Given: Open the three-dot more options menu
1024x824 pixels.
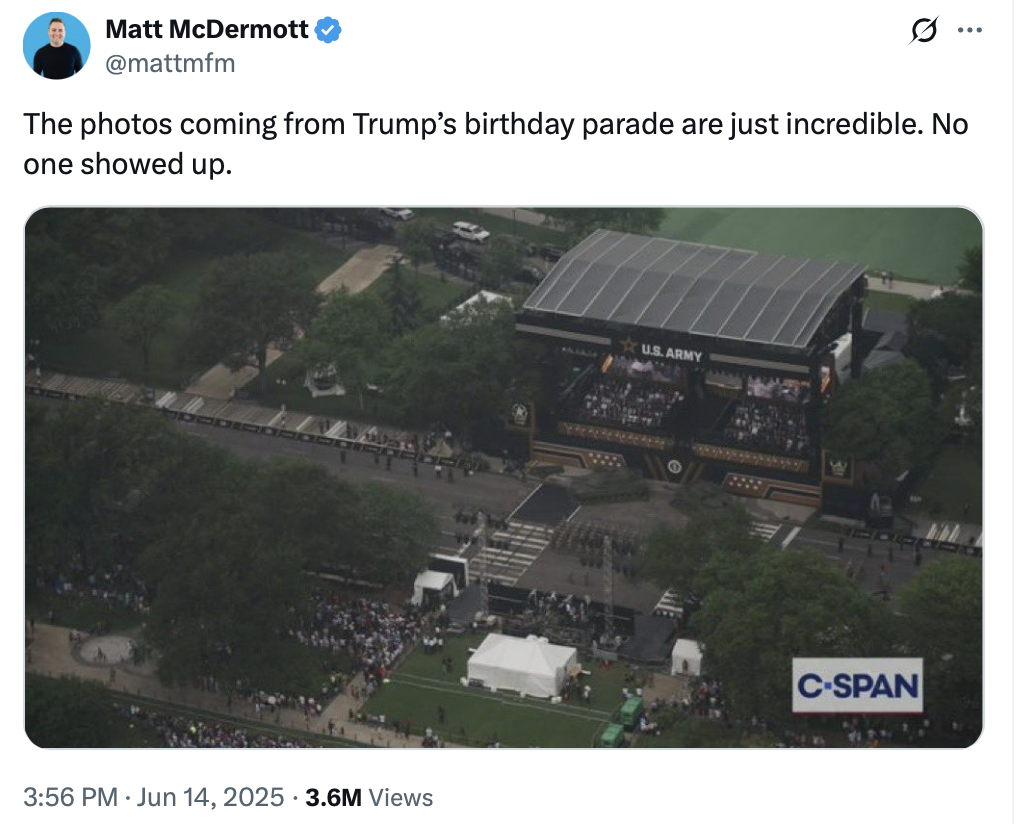Looking at the screenshot, I should 970,30.
